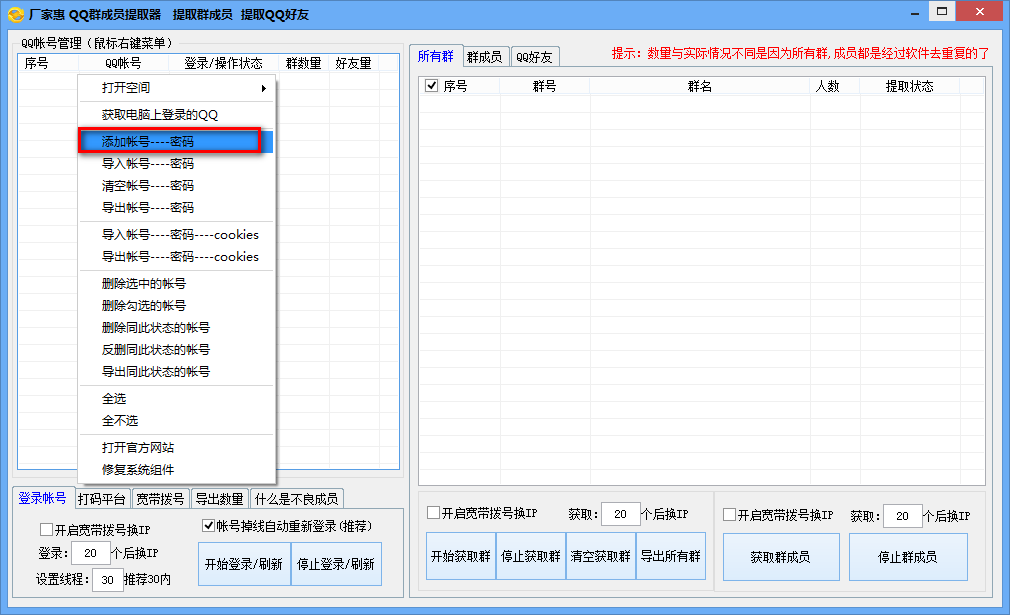
Task: Focus the 设置线程 input field
Action: [108, 580]
